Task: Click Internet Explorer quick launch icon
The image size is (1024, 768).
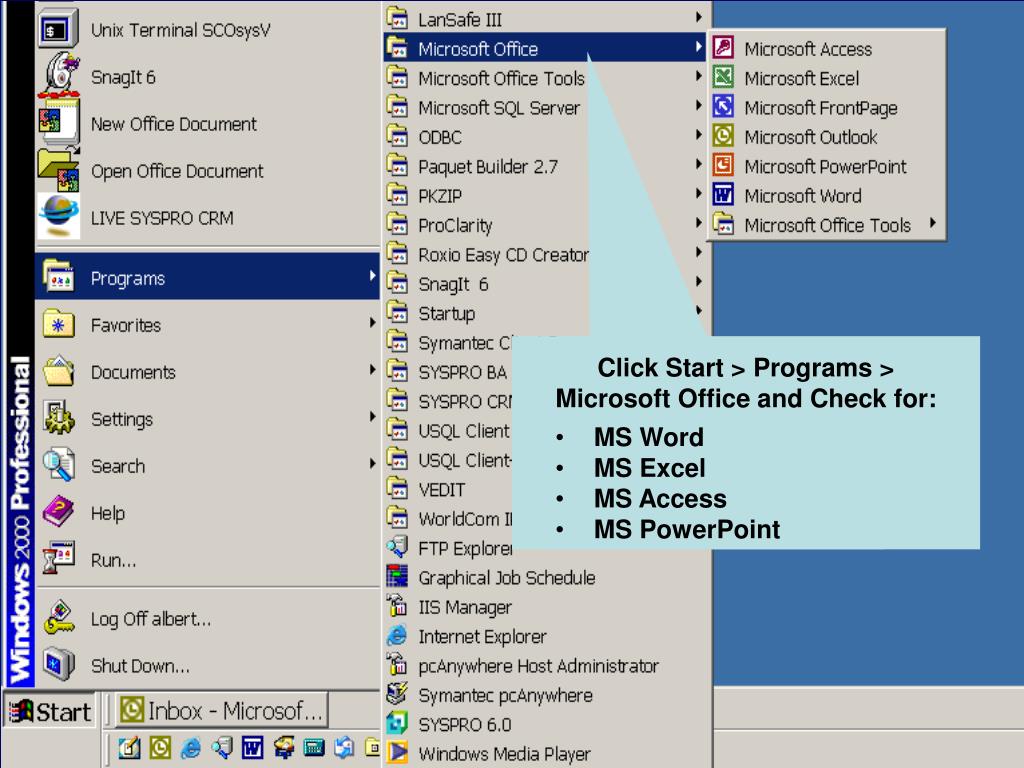Action: pyautogui.click(x=191, y=748)
